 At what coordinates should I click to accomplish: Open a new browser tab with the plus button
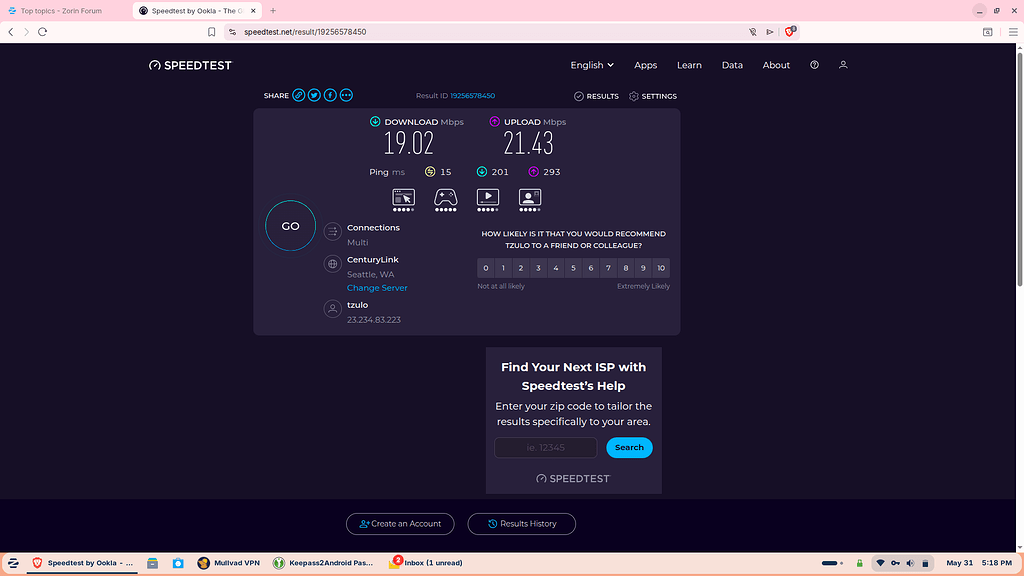[273, 10]
